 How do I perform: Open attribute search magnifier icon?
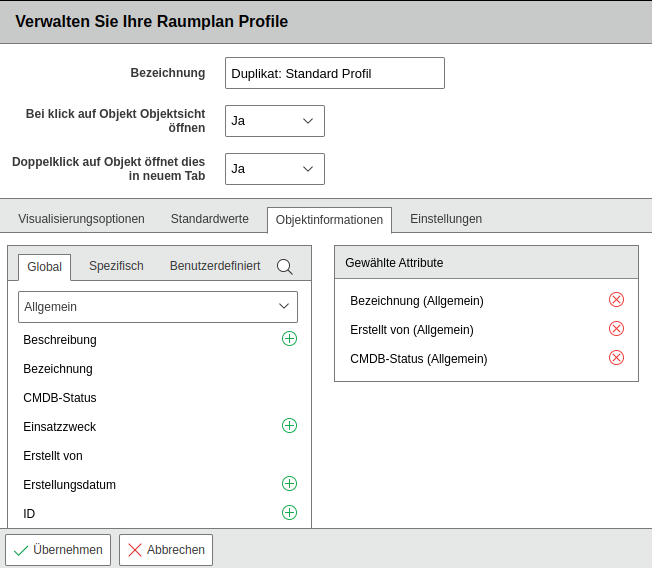pos(285,267)
